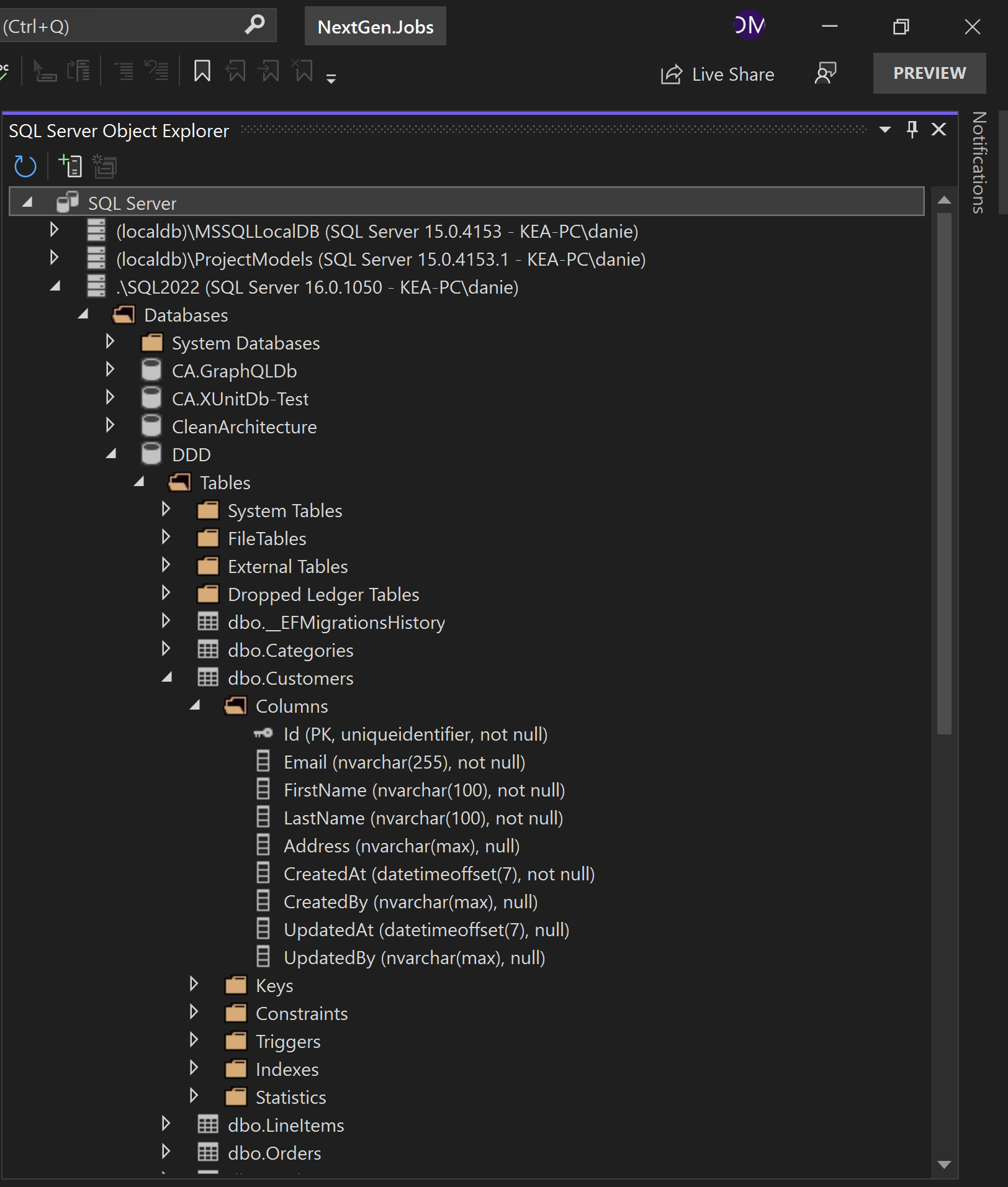
Task: Switch to the NextGen.Jobs tab
Action: (x=375, y=26)
